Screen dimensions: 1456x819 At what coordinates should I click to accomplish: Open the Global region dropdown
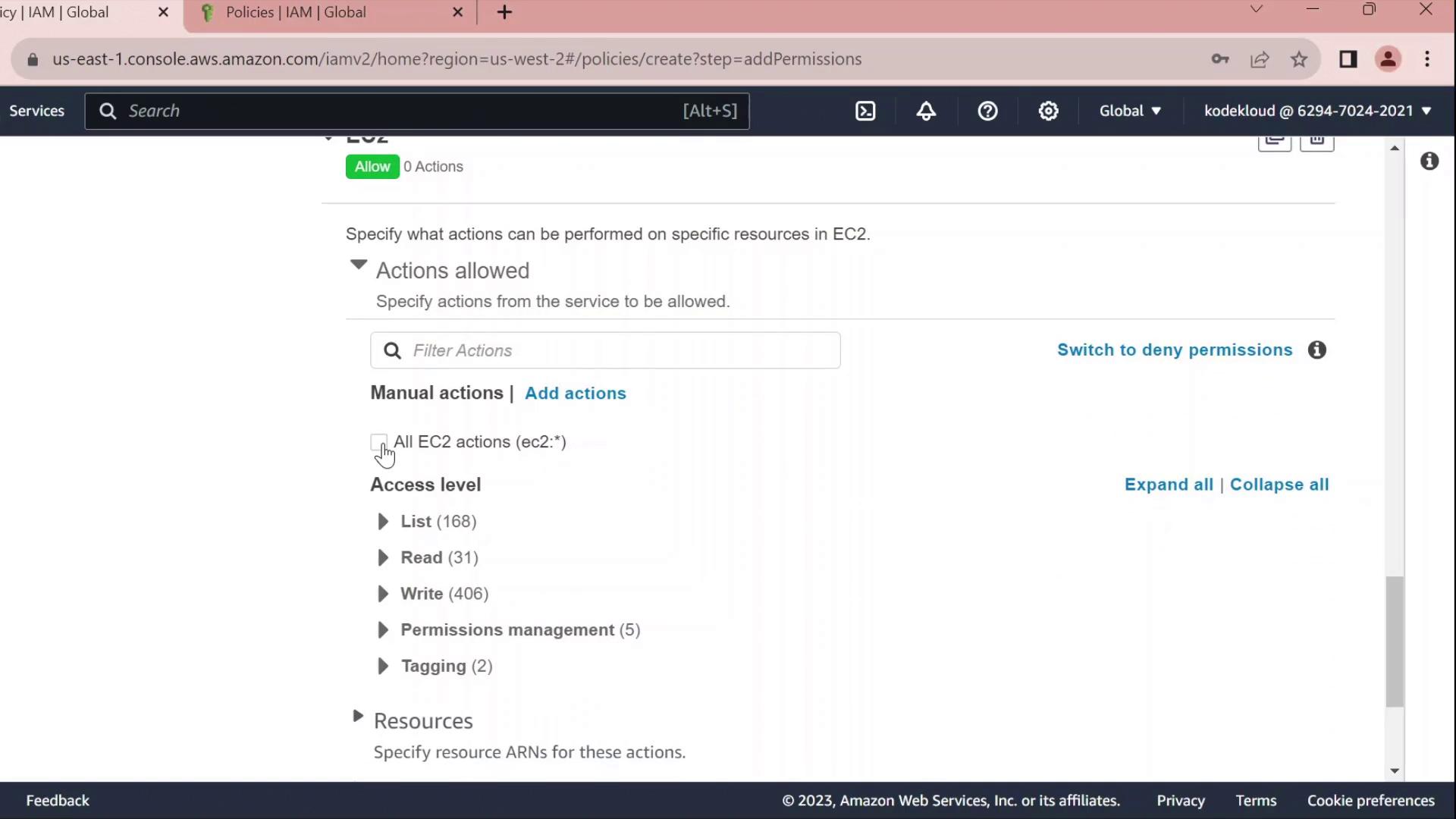tap(1130, 111)
